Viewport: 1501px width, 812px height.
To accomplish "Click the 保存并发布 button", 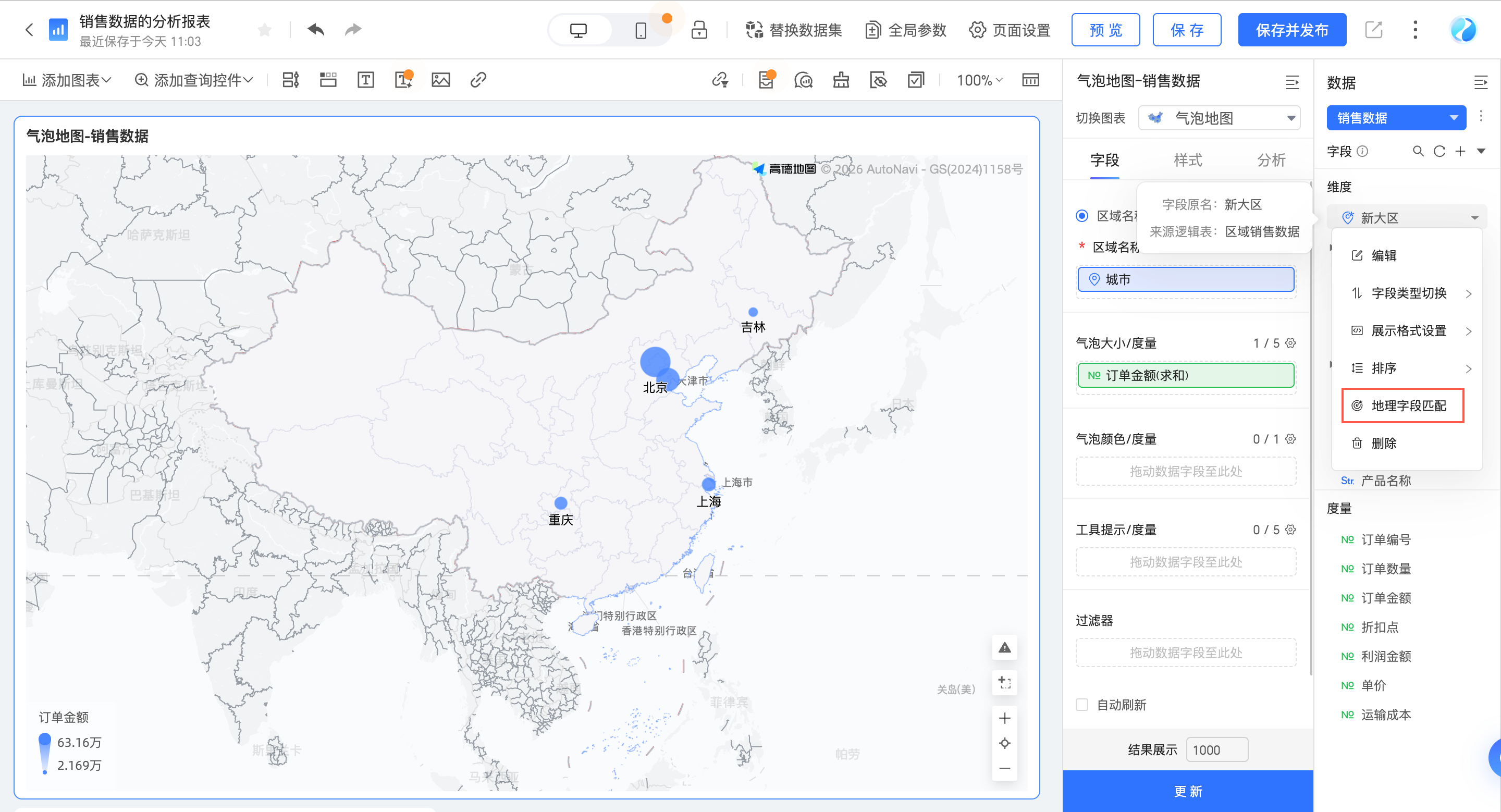I will [1291, 30].
